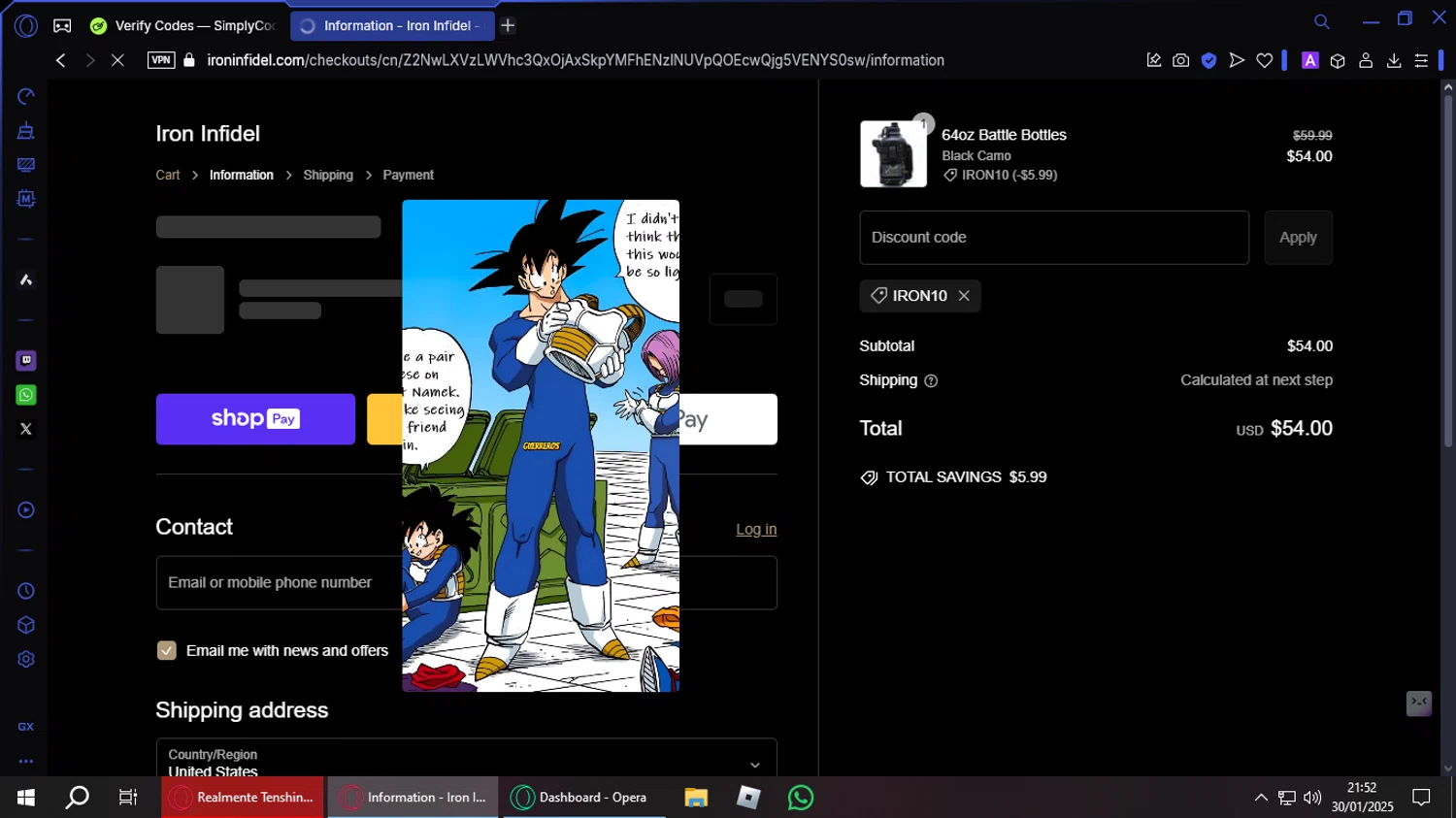This screenshot has width=1456, height=818.
Task: Click the Apply discount button
Action: tap(1297, 238)
